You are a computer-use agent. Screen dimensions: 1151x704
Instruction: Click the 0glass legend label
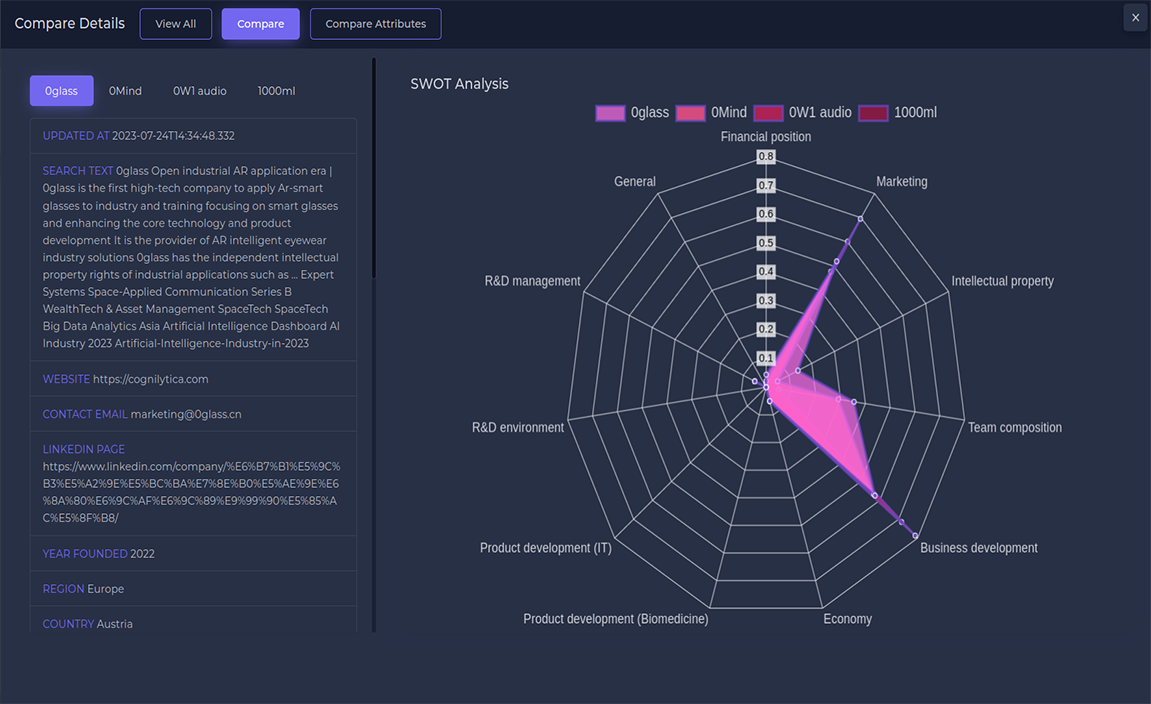(650, 113)
